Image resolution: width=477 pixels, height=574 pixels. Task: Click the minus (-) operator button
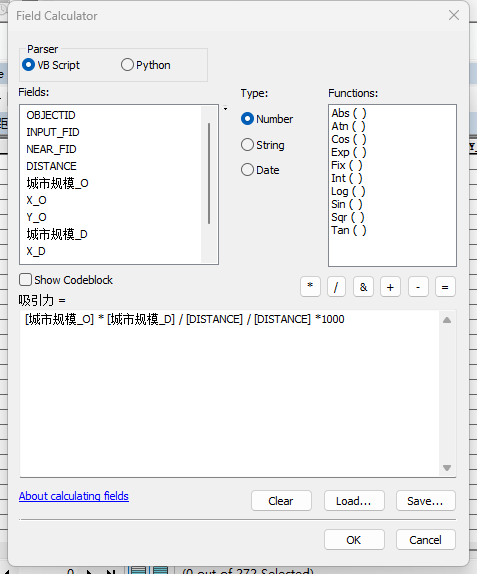(x=418, y=287)
